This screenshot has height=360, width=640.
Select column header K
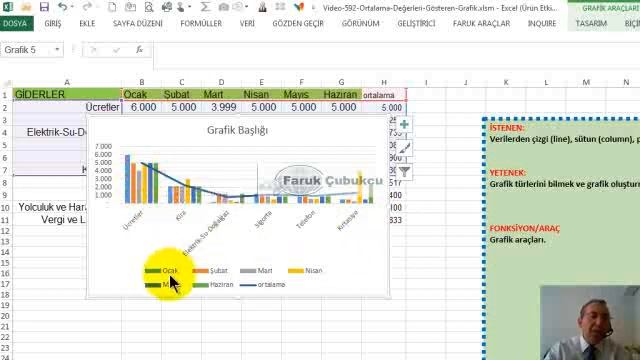click(x=506, y=82)
